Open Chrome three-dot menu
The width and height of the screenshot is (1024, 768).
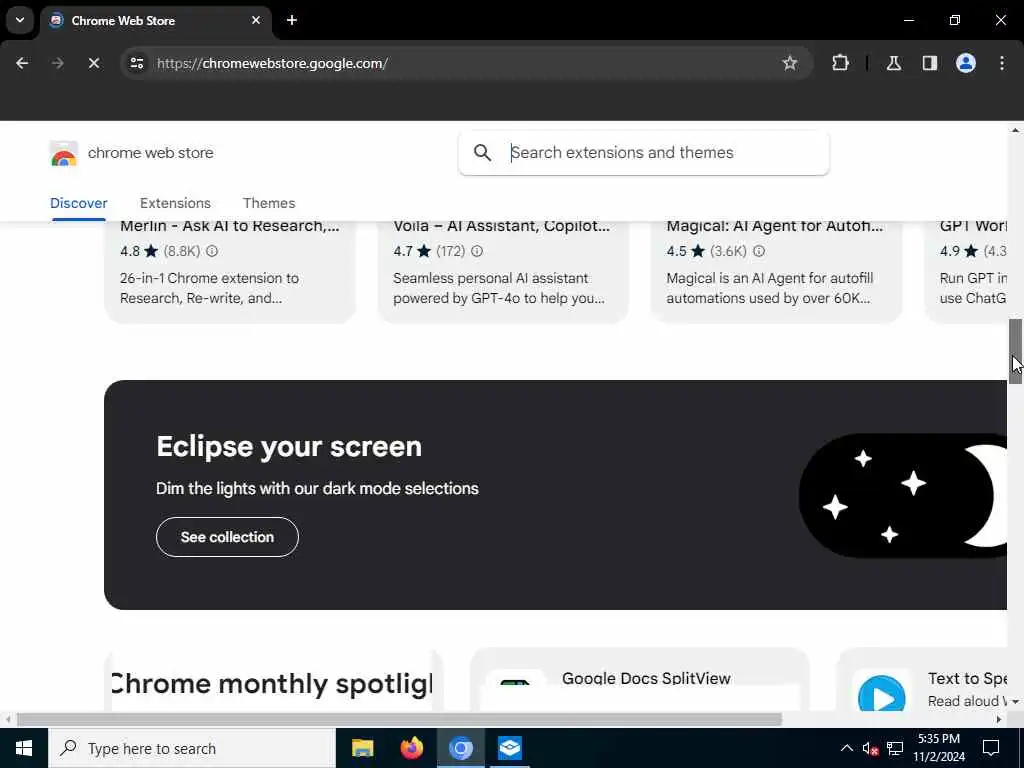pos(1002,63)
